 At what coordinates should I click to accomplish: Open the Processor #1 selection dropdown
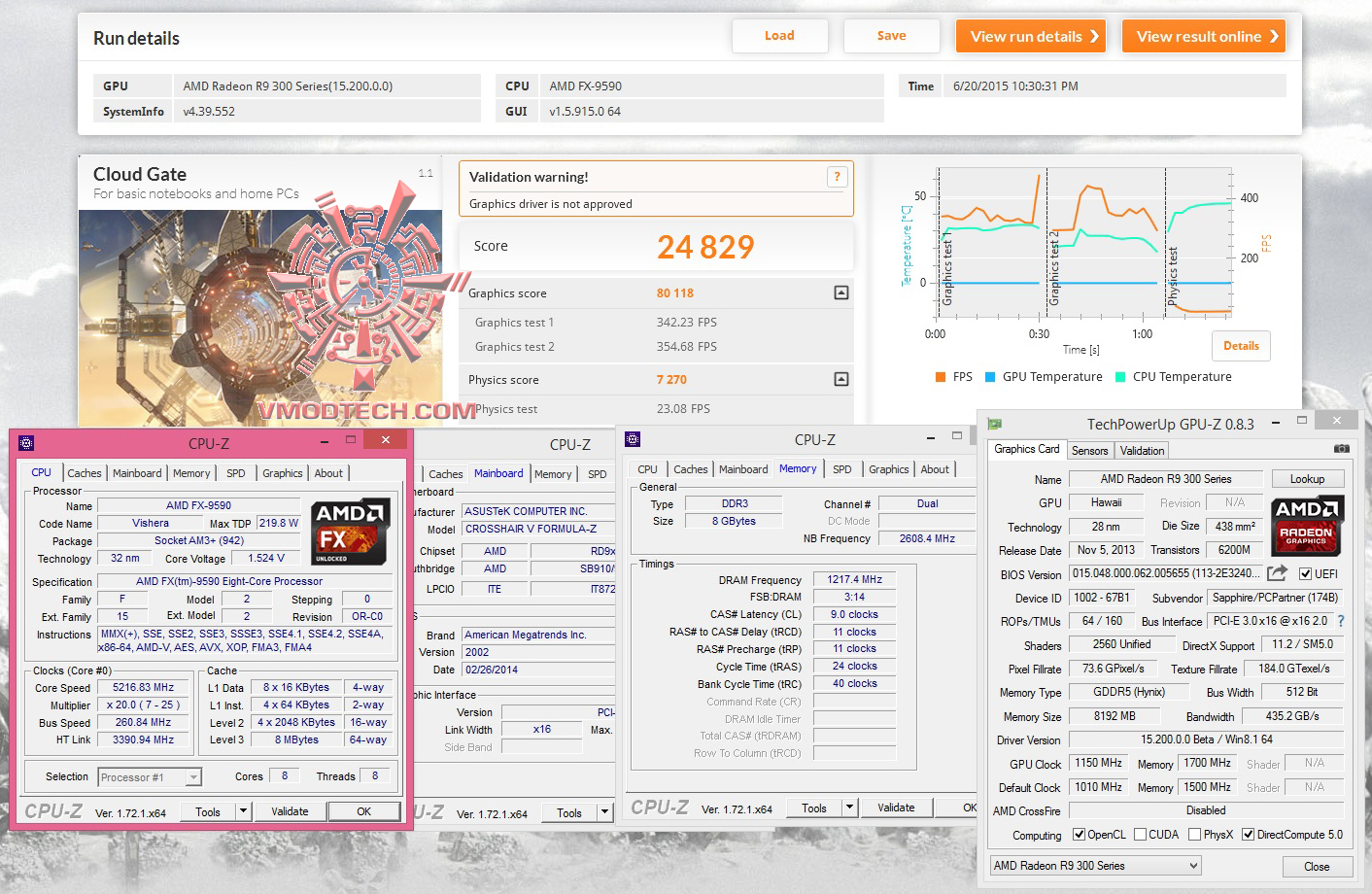[x=150, y=777]
